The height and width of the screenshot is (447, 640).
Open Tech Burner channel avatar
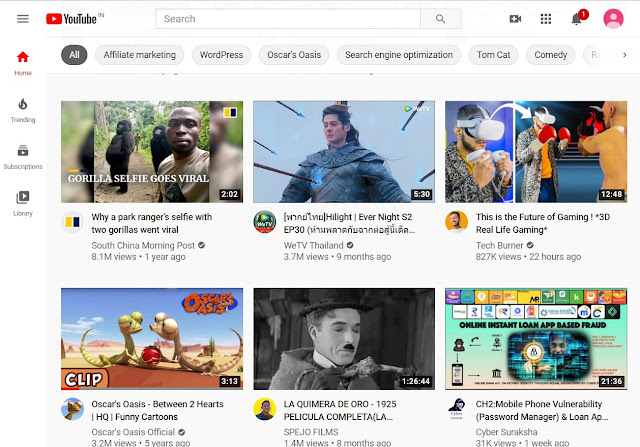(x=456, y=222)
